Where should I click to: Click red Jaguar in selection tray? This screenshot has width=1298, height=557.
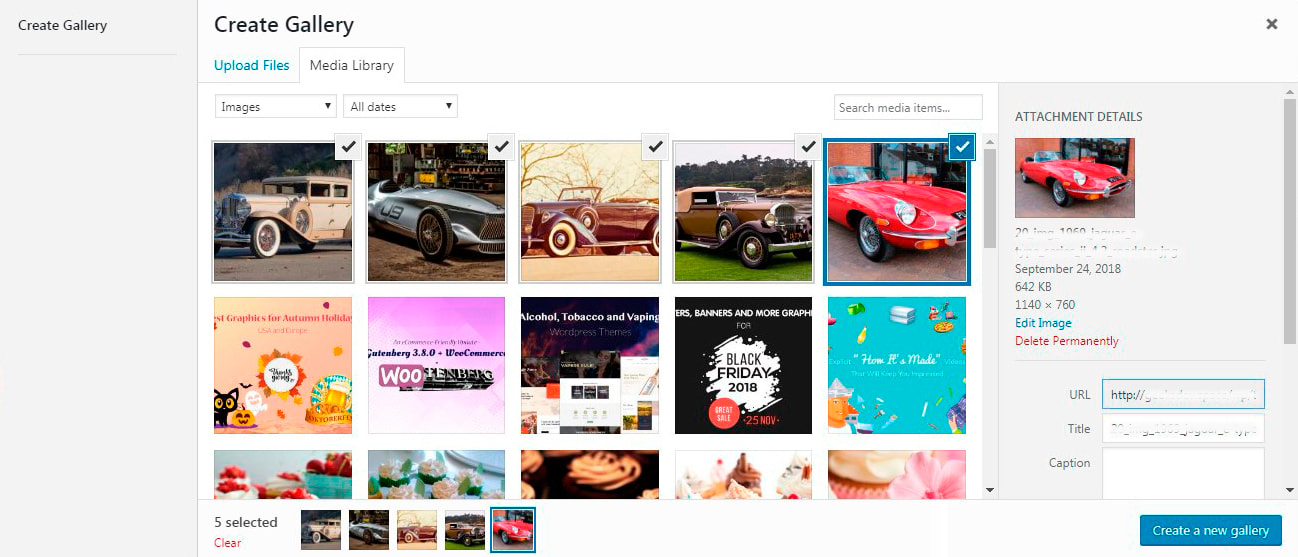513,530
